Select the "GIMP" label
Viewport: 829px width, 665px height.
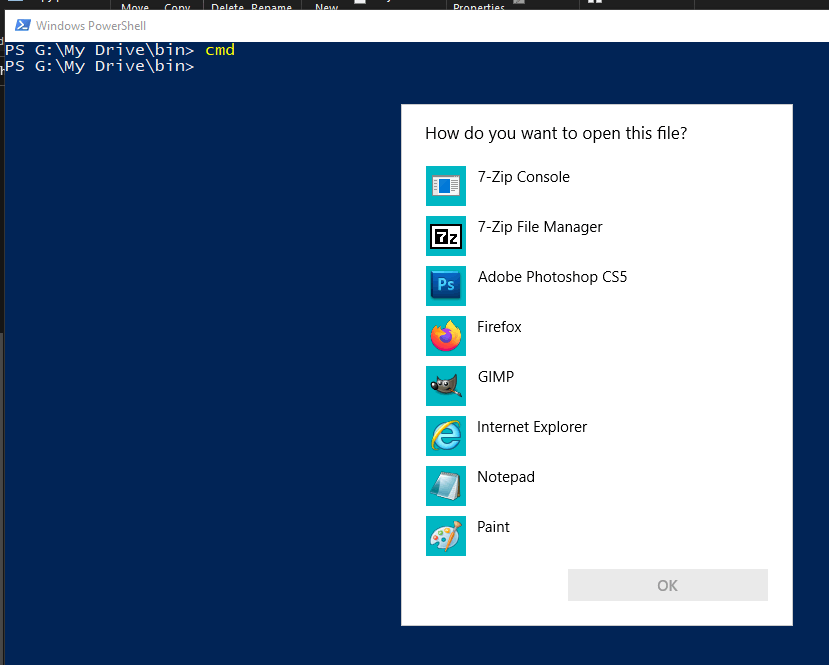pos(495,377)
